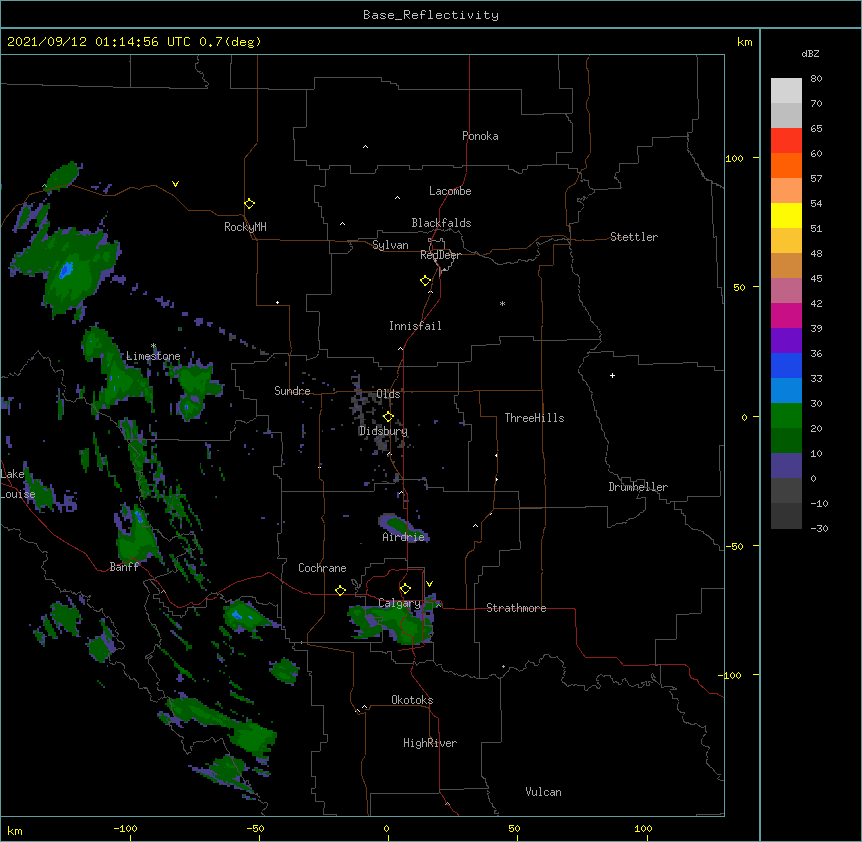Select the slate-blue 0-10 dBZ legend swatch
This screenshot has width=862, height=842.
tap(786, 466)
